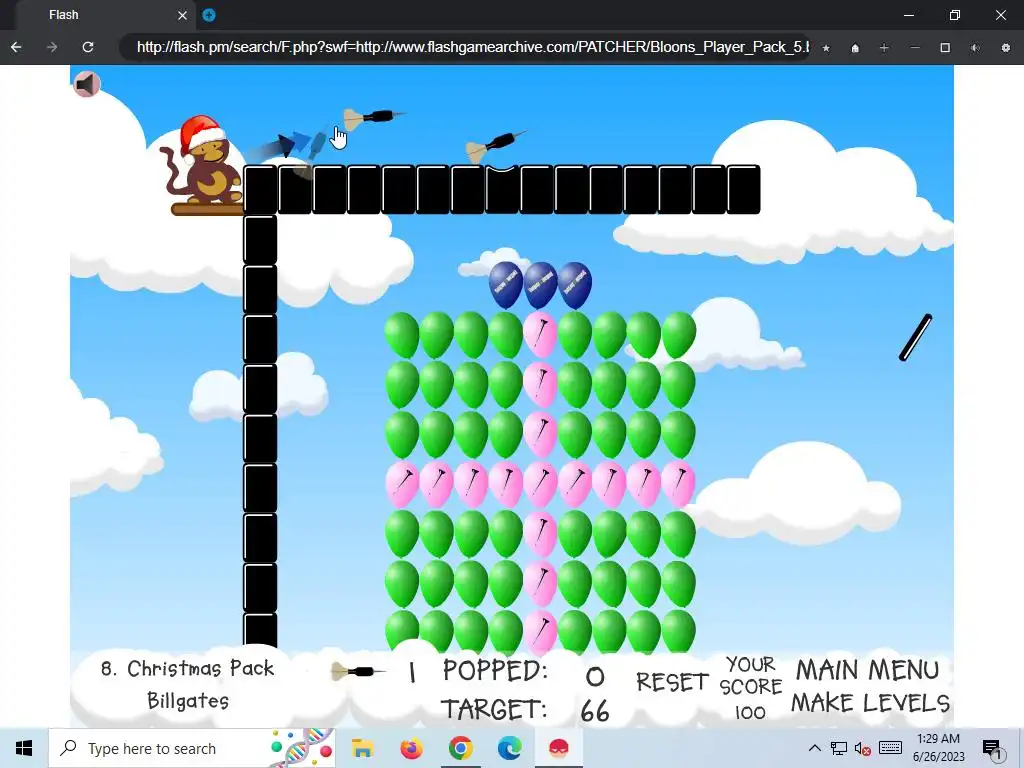Click the dart stuck in the block wall

pos(494,146)
